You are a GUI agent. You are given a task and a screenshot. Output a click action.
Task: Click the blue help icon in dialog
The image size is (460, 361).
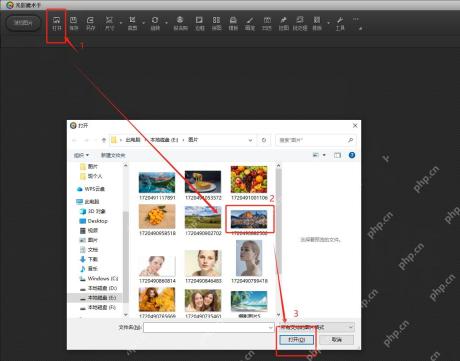(352, 155)
